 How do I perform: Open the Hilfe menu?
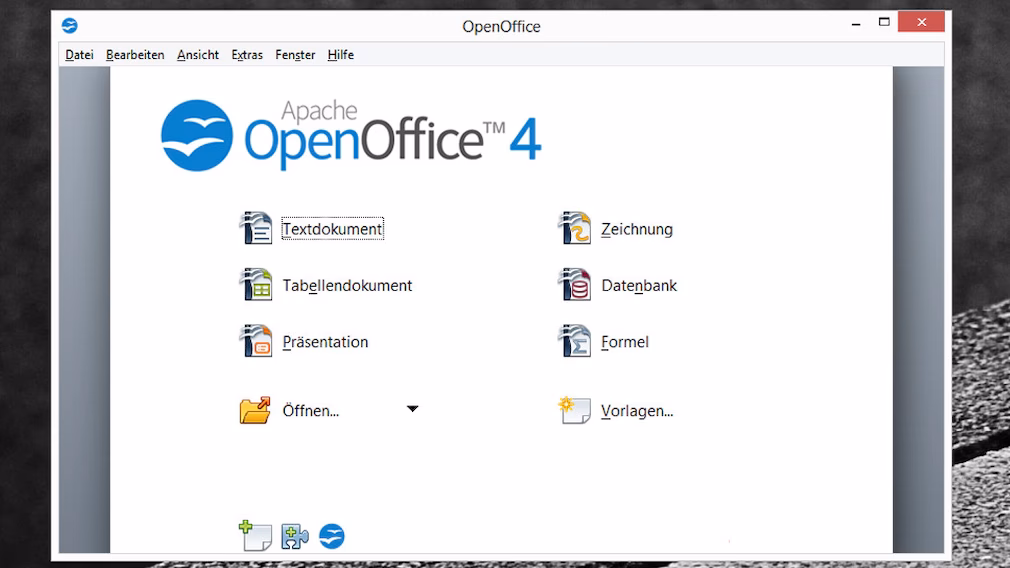[x=341, y=55]
